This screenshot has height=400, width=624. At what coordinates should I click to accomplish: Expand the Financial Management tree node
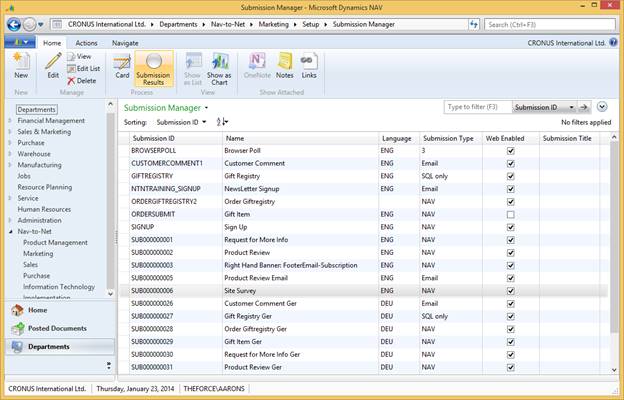(x=10, y=121)
